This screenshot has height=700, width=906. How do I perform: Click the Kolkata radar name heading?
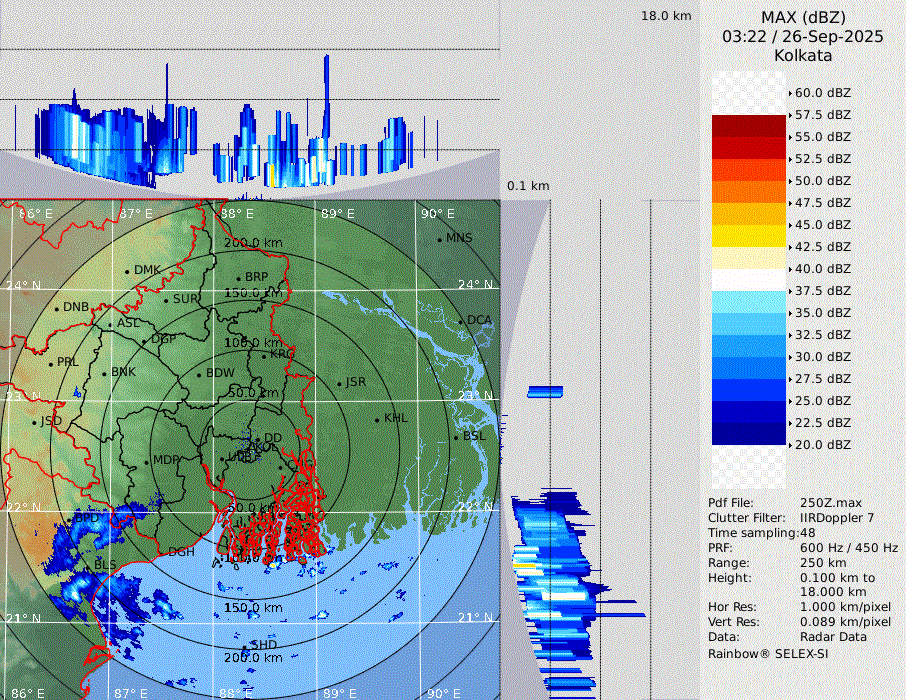tap(803, 56)
